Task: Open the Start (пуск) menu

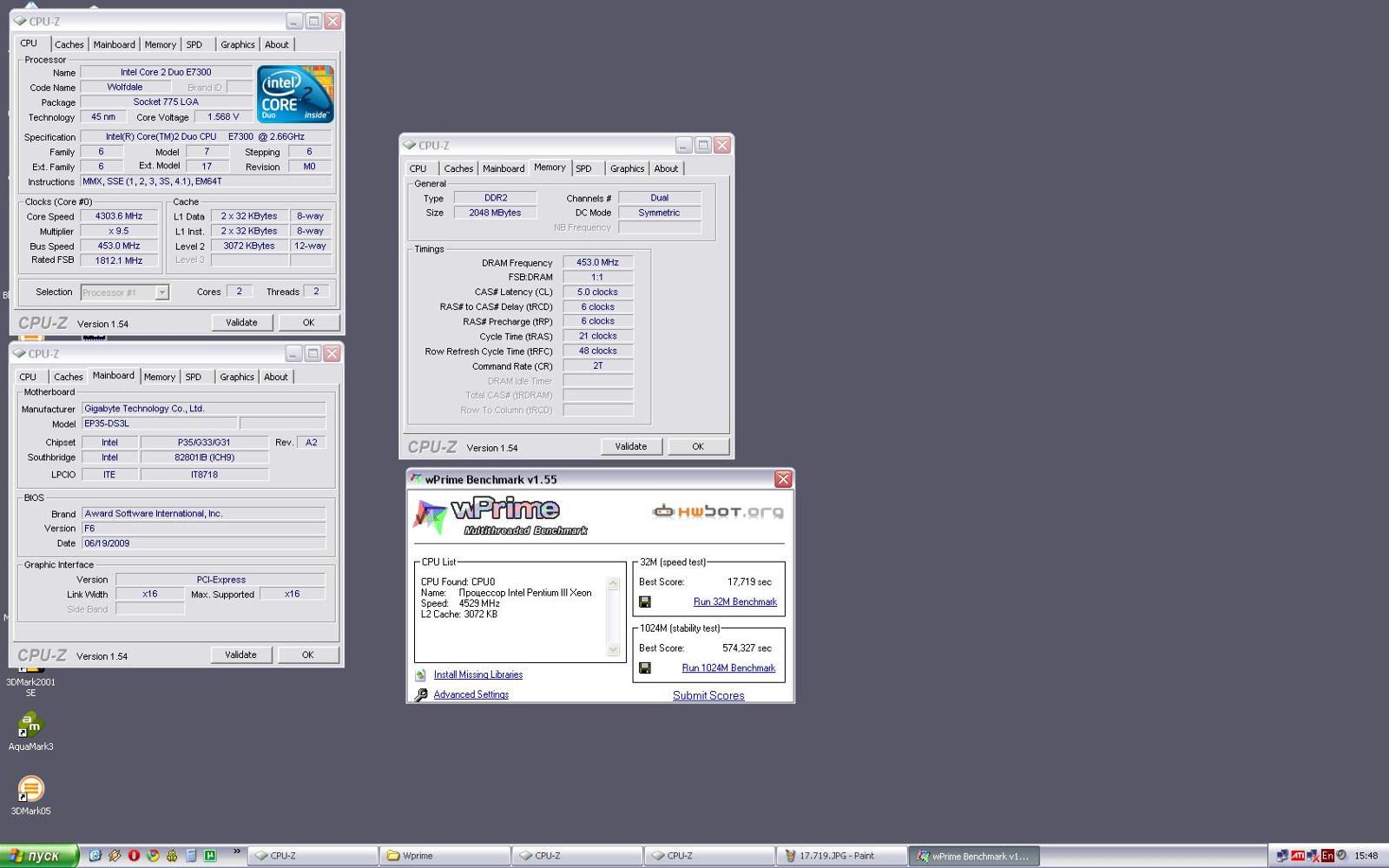Action: point(40,856)
